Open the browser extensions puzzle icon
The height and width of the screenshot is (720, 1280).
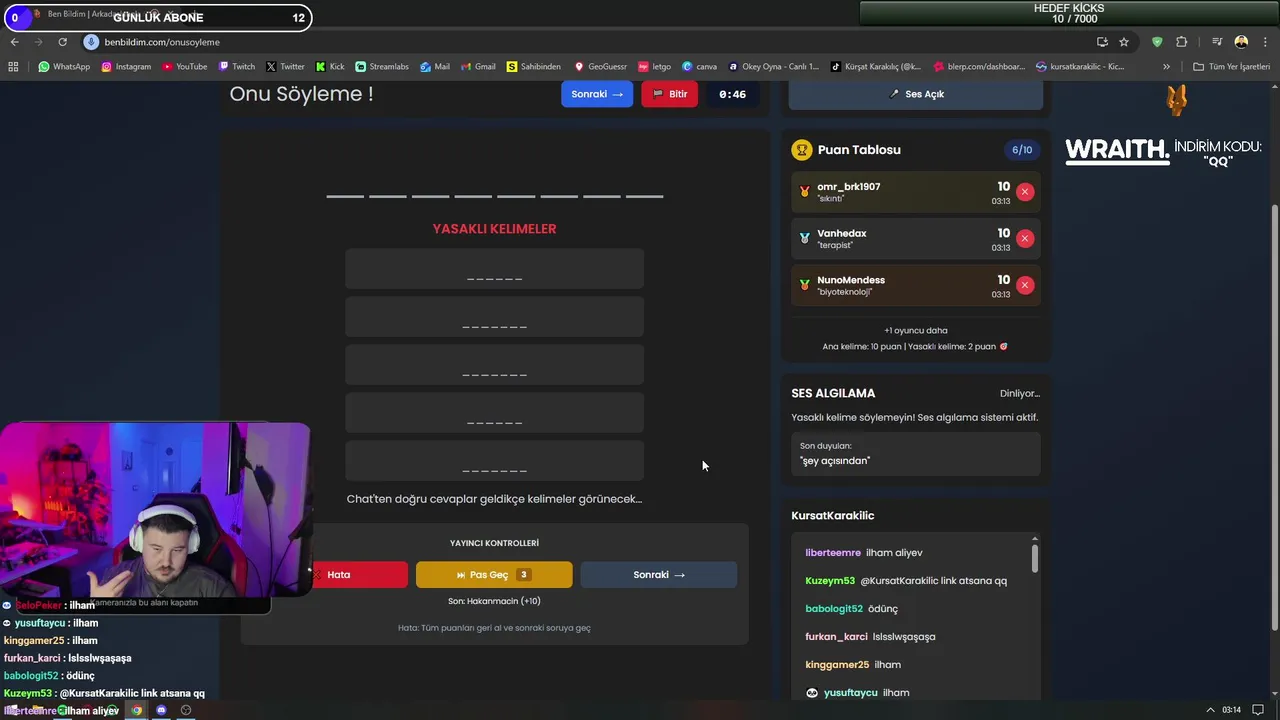pyautogui.click(x=1181, y=42)
